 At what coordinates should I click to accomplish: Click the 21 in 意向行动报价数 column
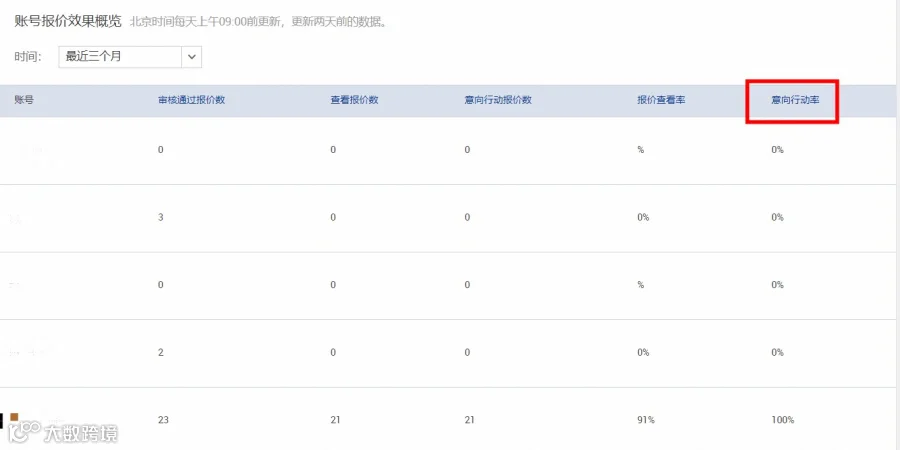(x=470, y=420)
